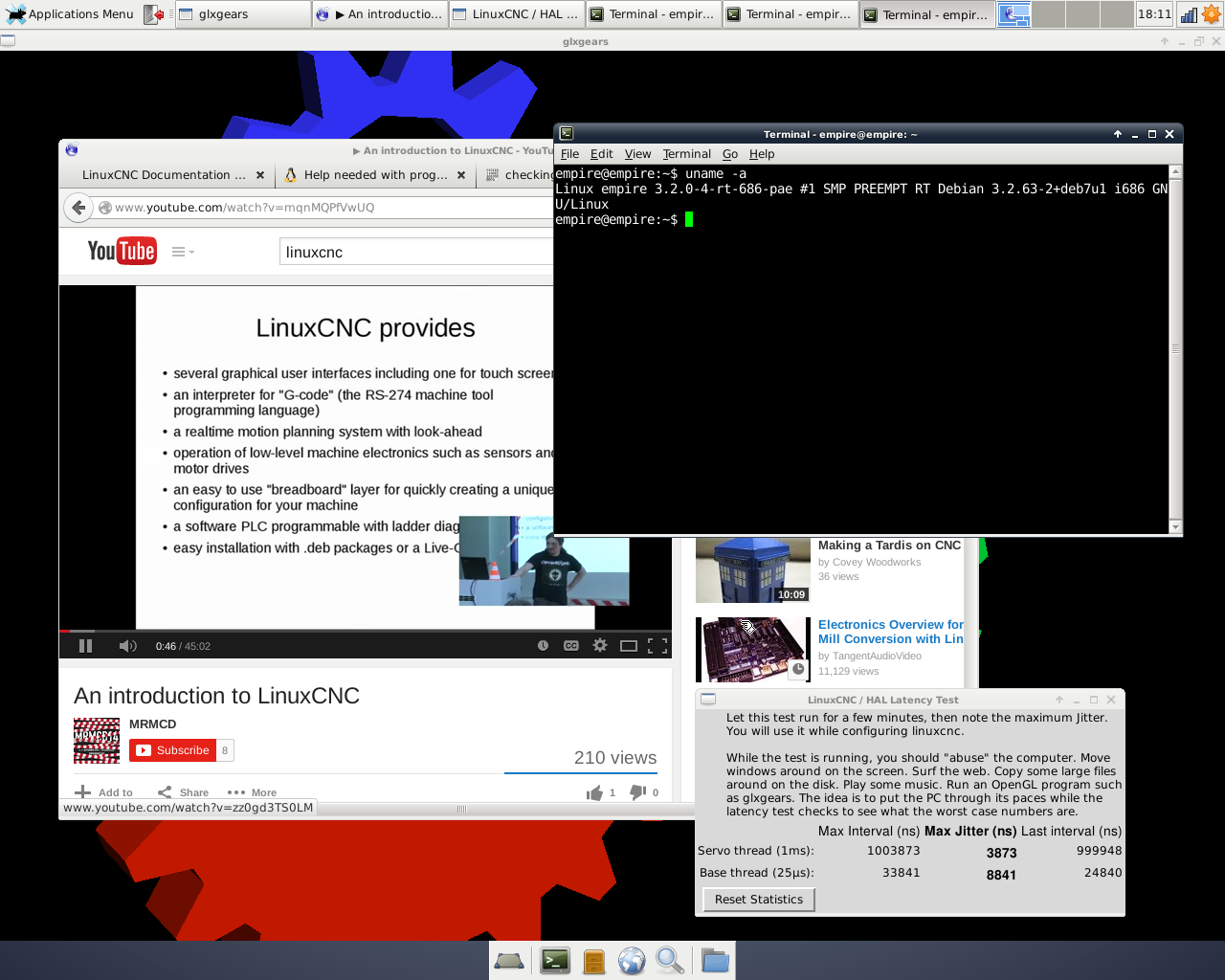Open the Applications Menu
The image size is (1225, 980).
[71, 14]
